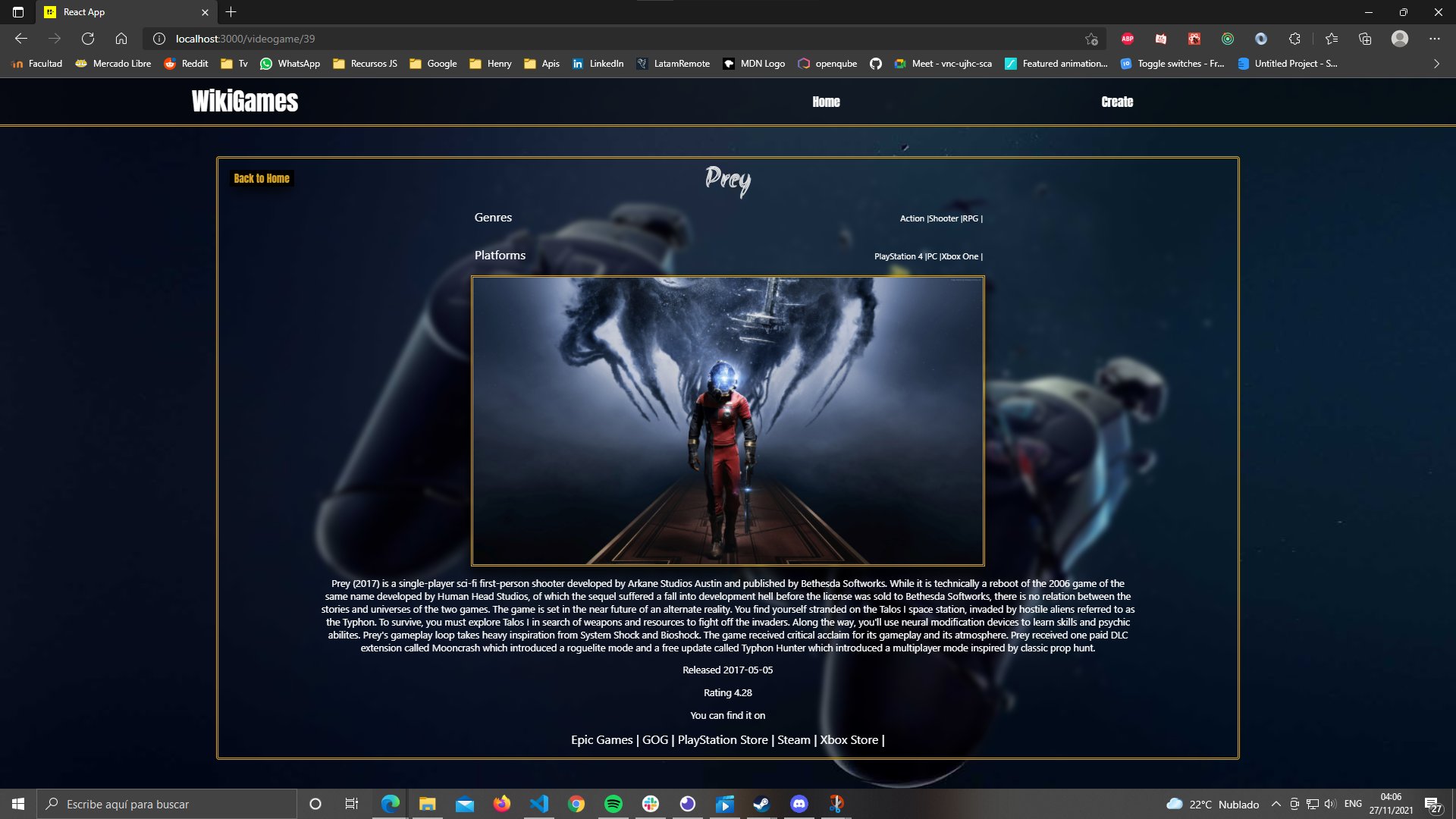This screenshot has height=819, width=1456.
Task: Click the browser home icon
Action: click(x=121, y=39)
